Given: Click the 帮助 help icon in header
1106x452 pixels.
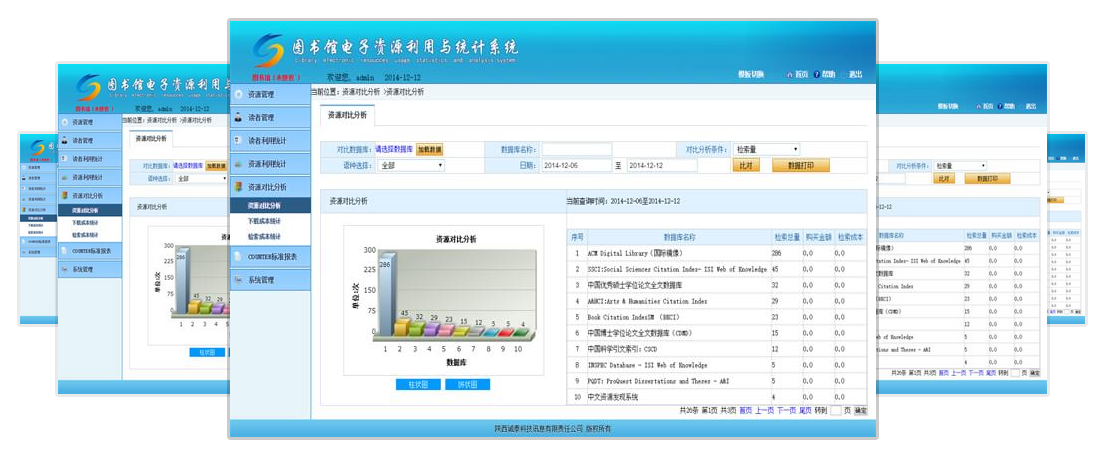Looking at the screenshot, I should coord(817,74).
